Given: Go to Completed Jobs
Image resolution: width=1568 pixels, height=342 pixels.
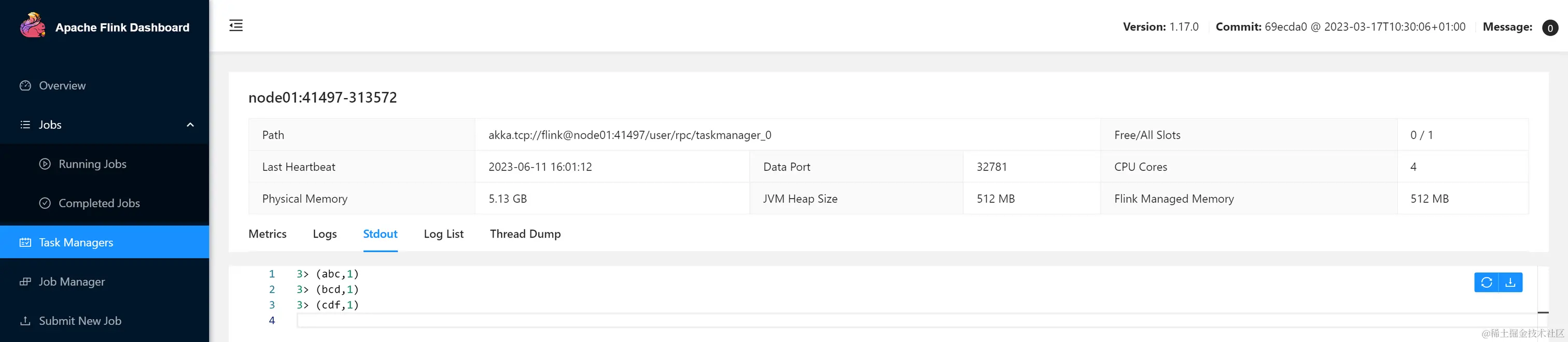Looking at the screenshot, I should click(105, 203).
